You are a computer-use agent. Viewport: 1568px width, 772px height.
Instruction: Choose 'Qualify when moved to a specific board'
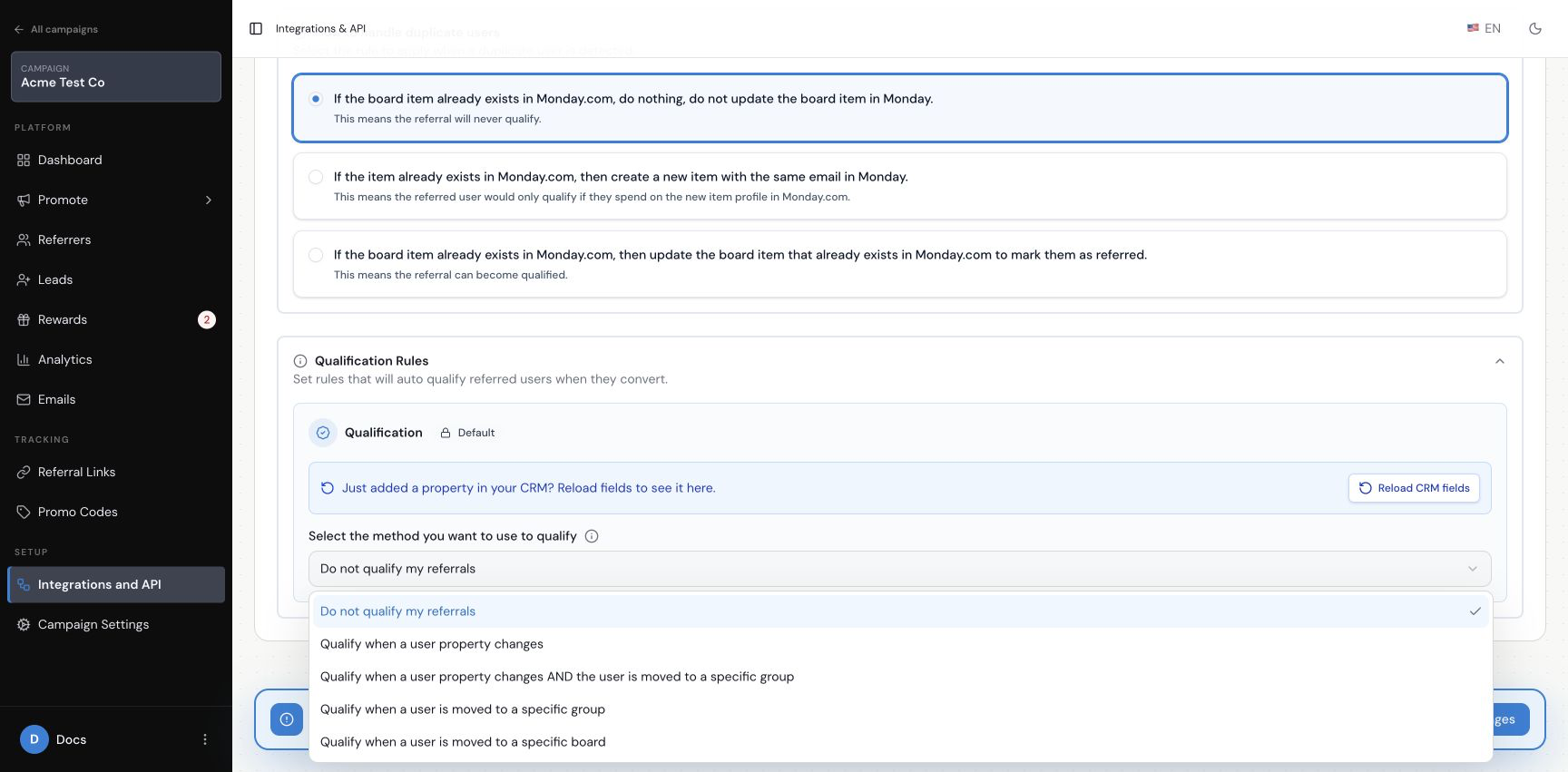point(900,742)
